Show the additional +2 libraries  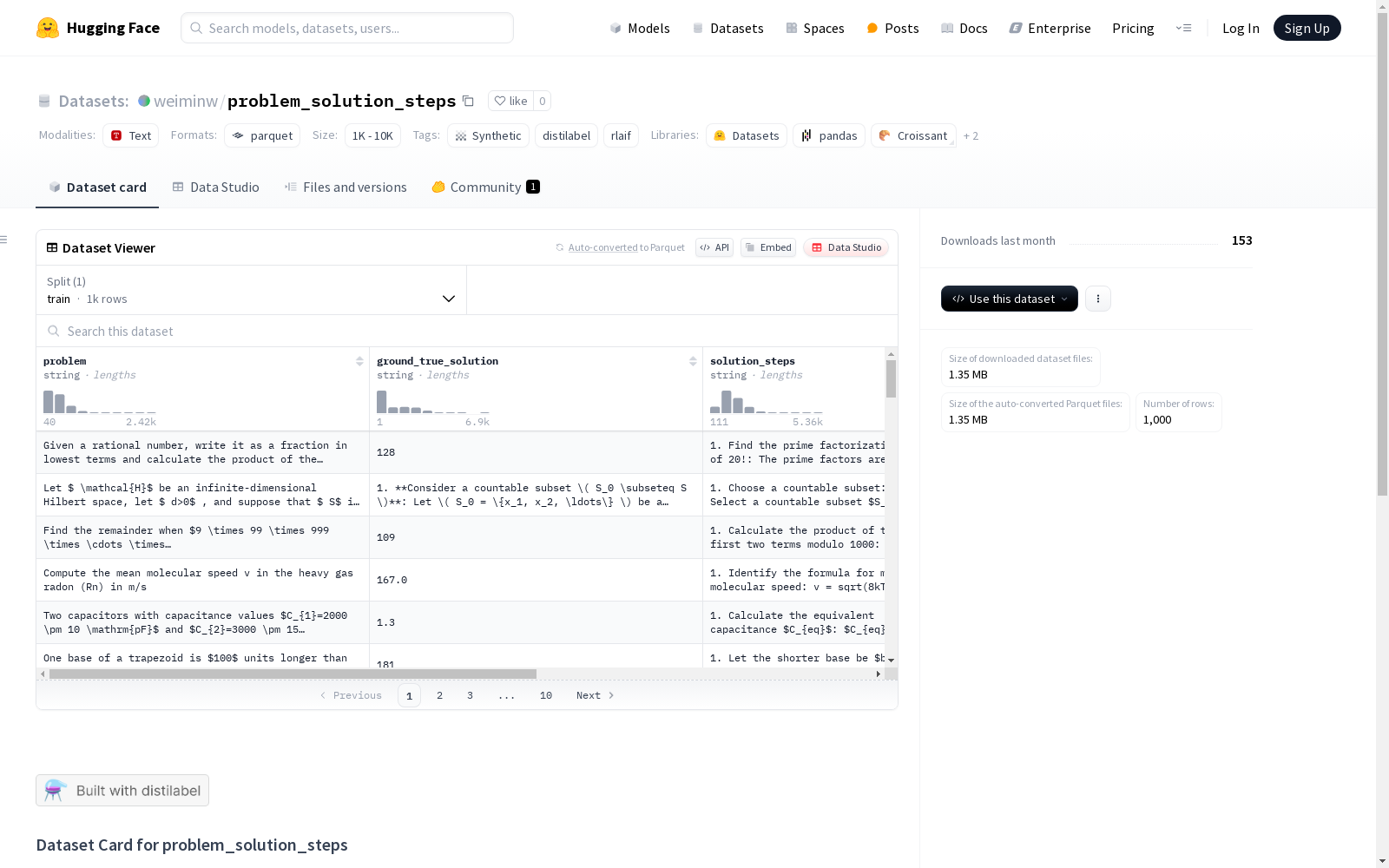click(971, 135)
